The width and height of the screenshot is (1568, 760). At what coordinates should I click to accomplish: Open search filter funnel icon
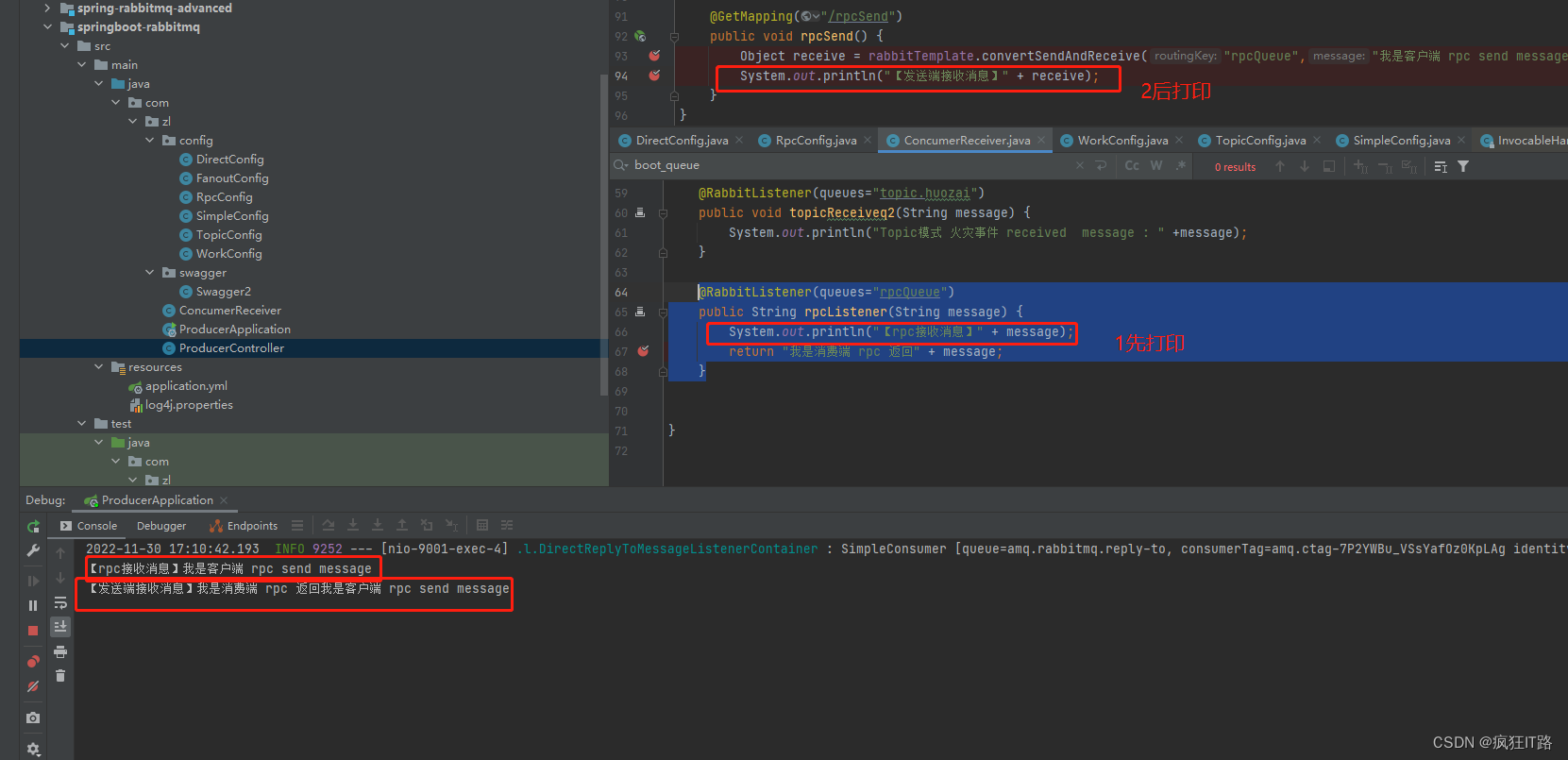coord(1463,166)
